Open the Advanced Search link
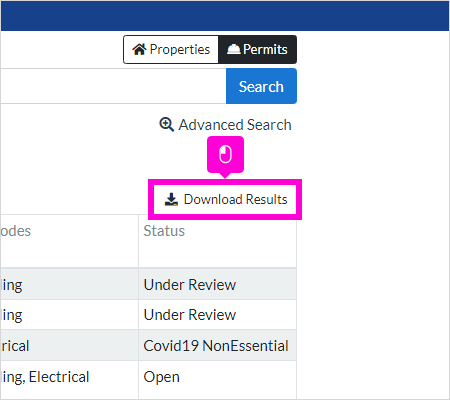 225,125
